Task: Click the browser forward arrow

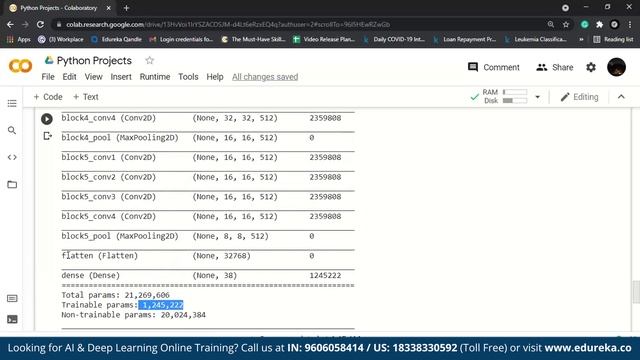Action: click(25, 24)
